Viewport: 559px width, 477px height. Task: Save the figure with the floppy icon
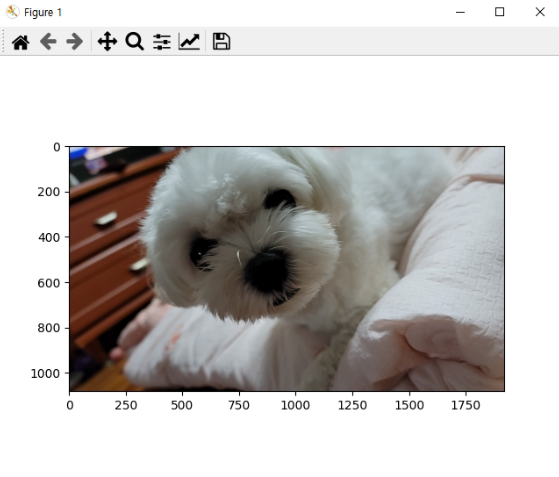pos(221,41)
